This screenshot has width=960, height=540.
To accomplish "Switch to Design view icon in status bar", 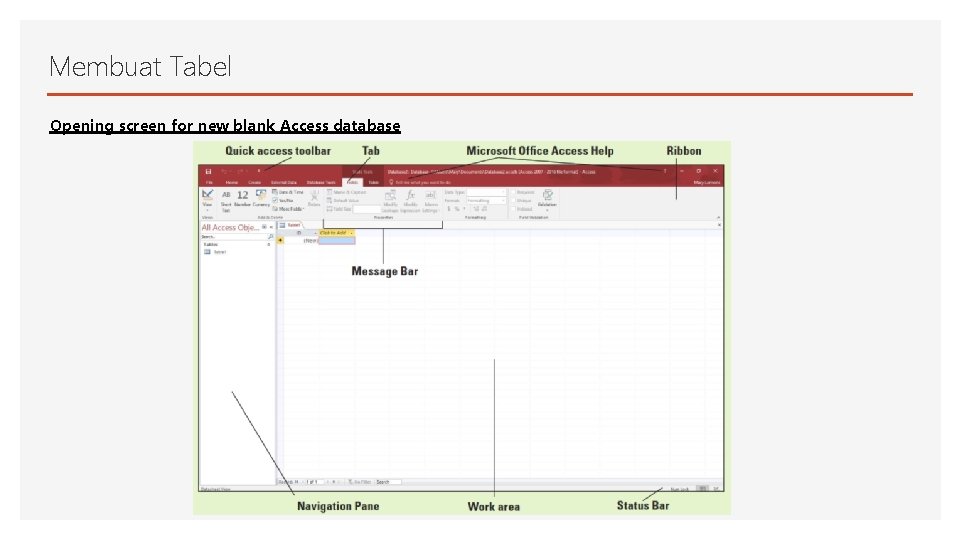I will [x=716, y=489].
